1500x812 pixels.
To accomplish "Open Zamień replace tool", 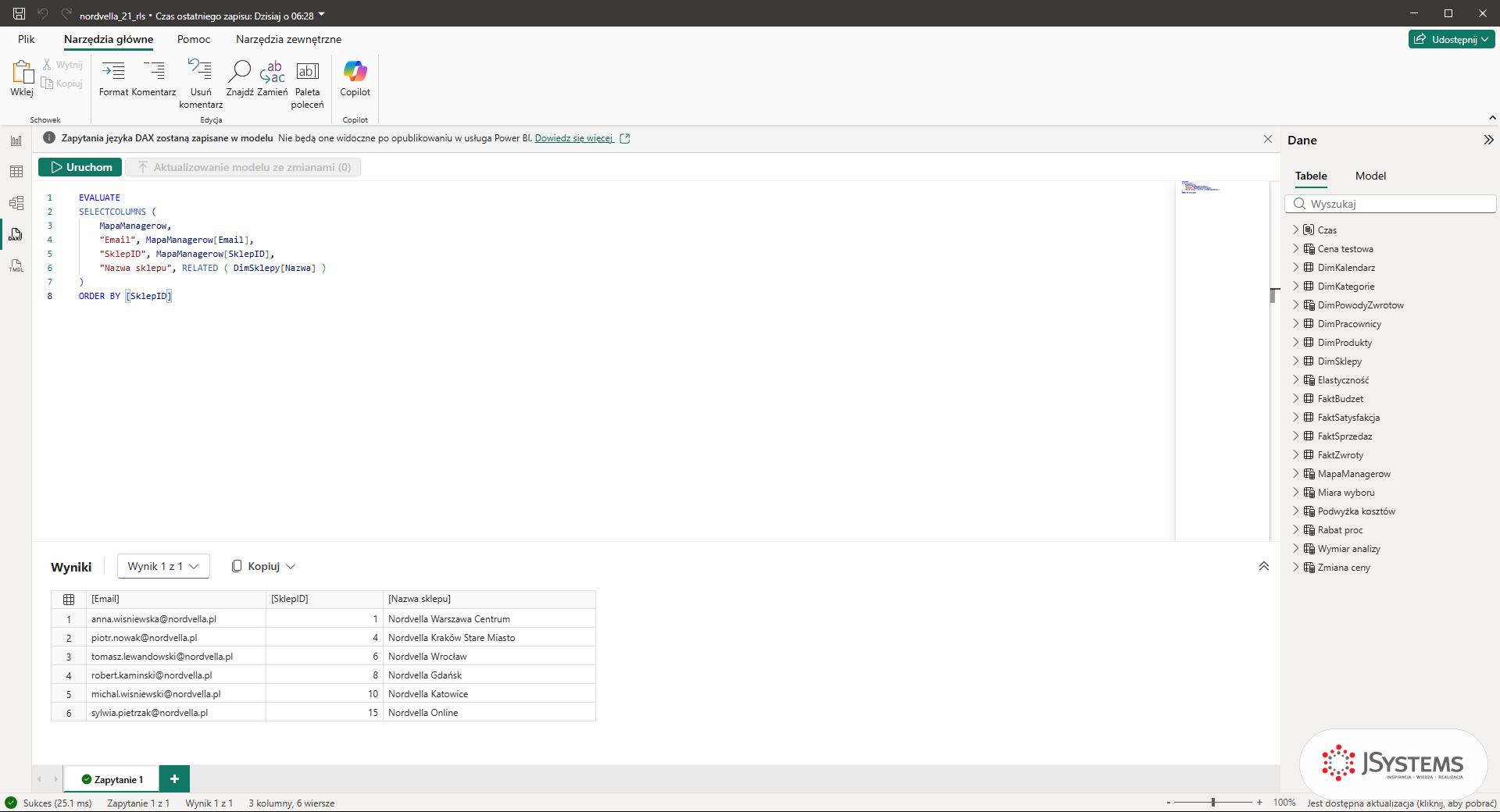I will pos(273,78).
